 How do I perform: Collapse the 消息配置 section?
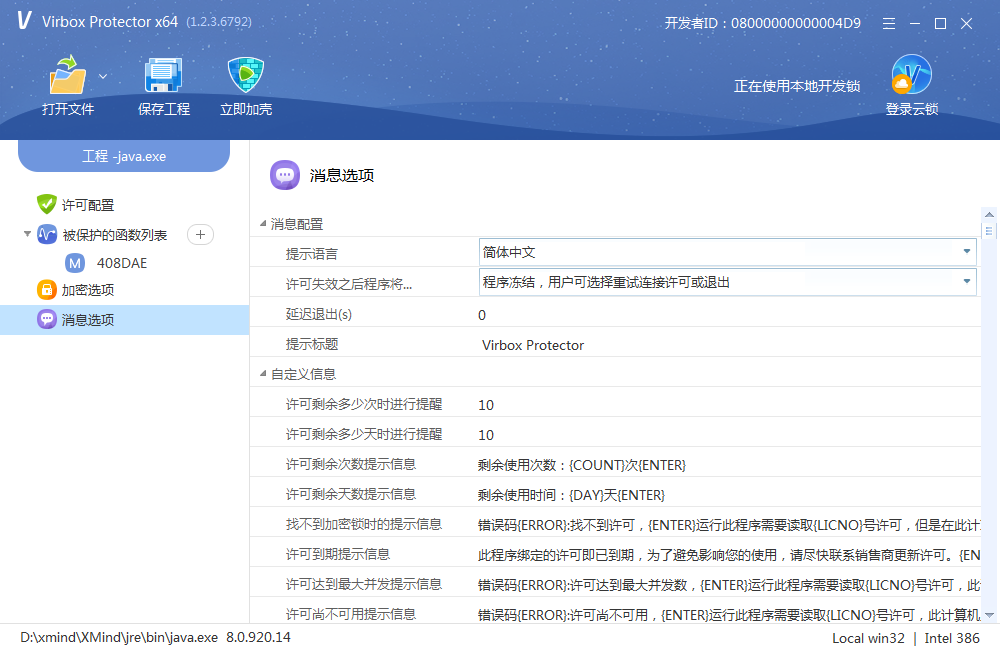263,223
